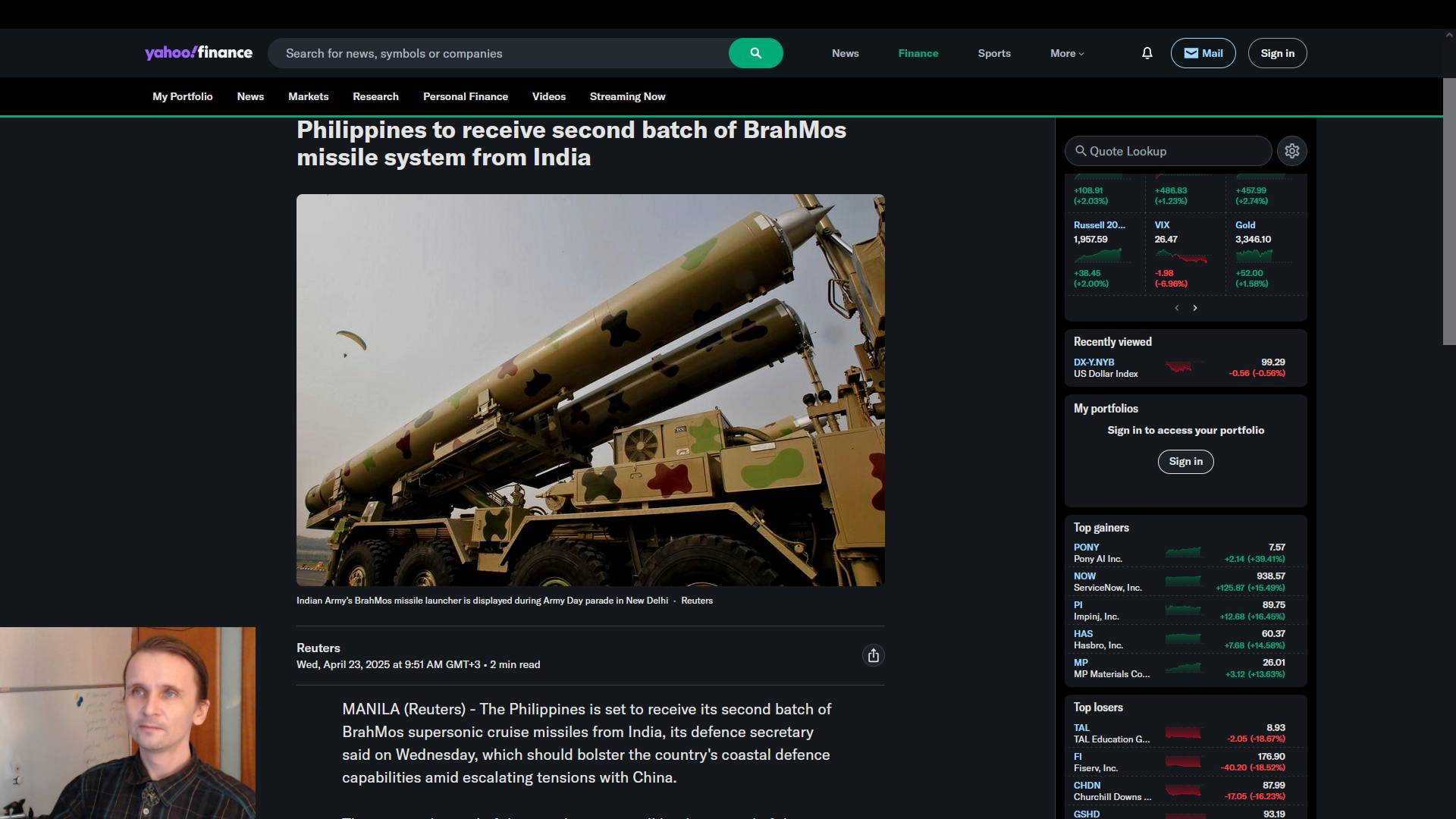Open DX-Y.NYB in Recently viewed
The height and width of the screenshot is (819, 1456).
1094,362
